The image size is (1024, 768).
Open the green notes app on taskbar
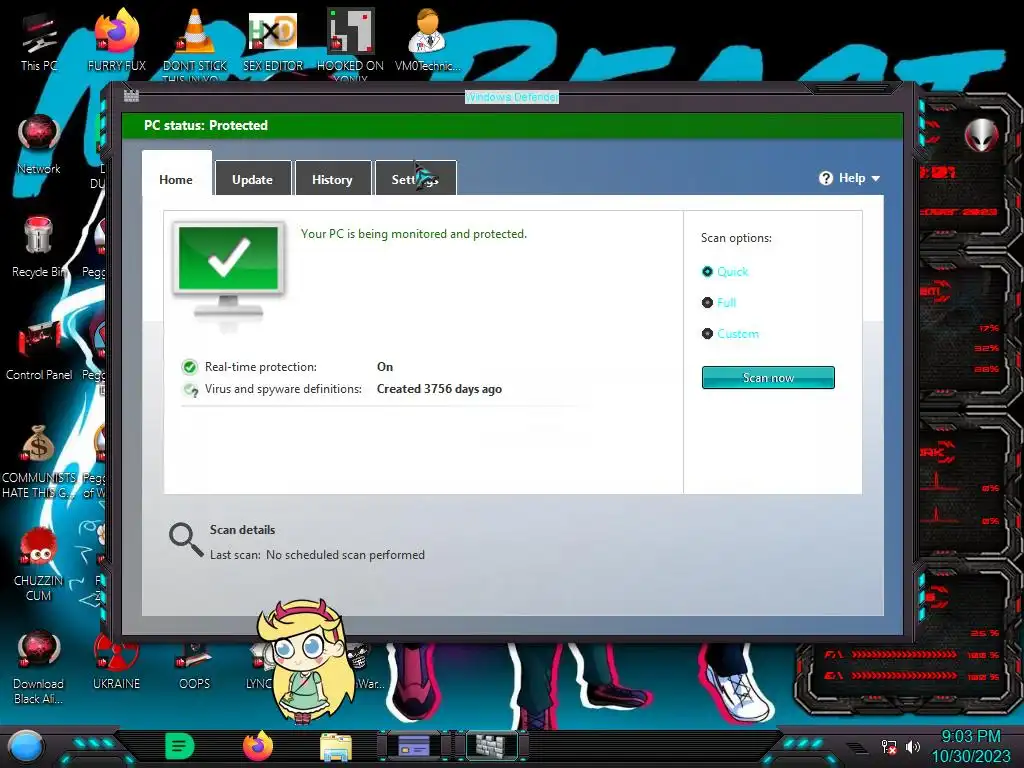(x=180, y=746)
